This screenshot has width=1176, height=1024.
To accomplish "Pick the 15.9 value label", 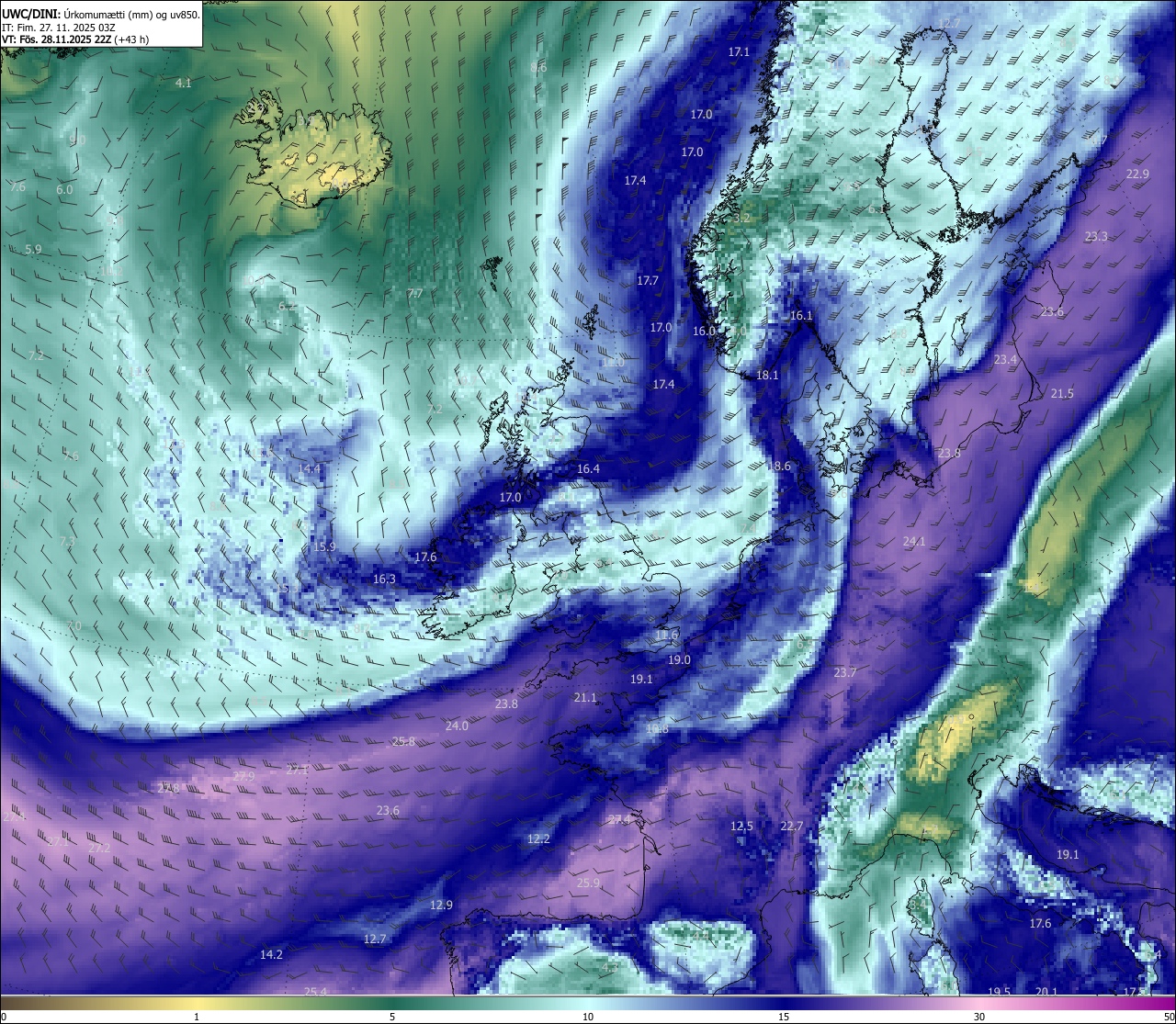I will 324,547.
